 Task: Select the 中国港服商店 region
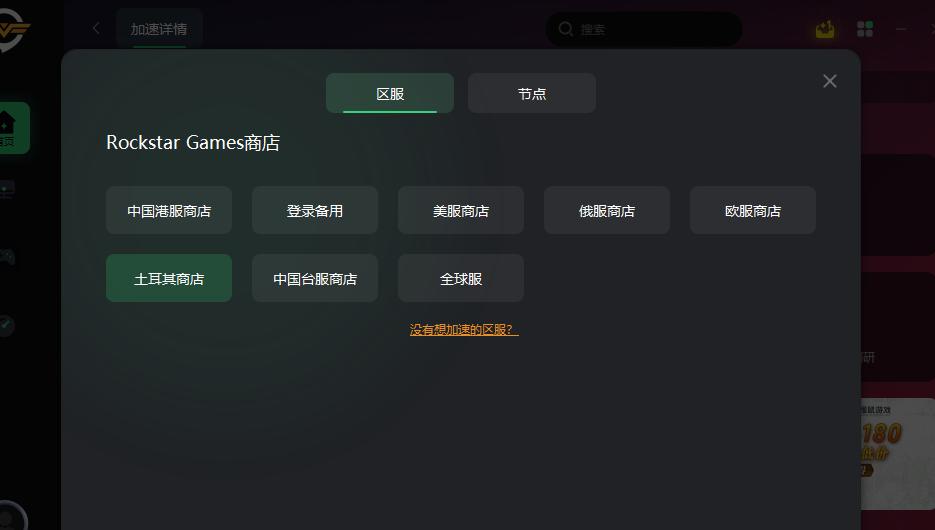[169, 210]
